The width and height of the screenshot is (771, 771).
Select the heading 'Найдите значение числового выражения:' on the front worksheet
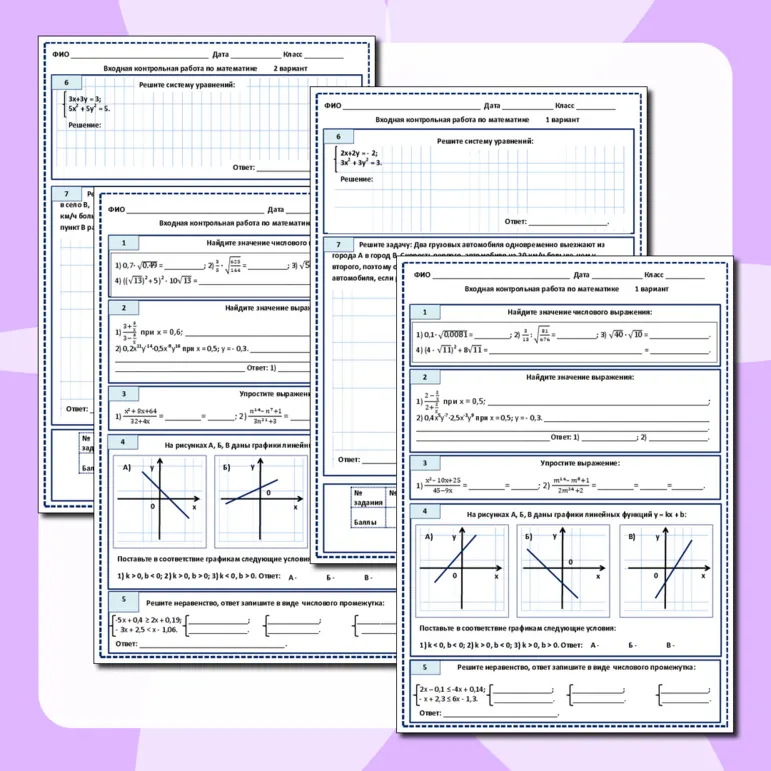(x=580, y=312)
